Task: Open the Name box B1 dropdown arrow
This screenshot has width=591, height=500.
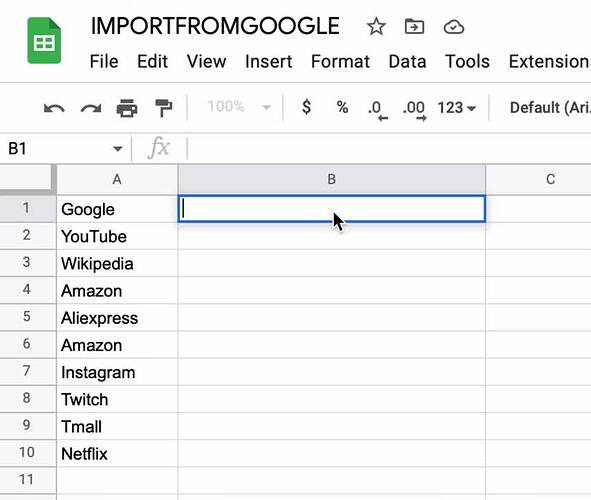Action: (x=118, y=149)
